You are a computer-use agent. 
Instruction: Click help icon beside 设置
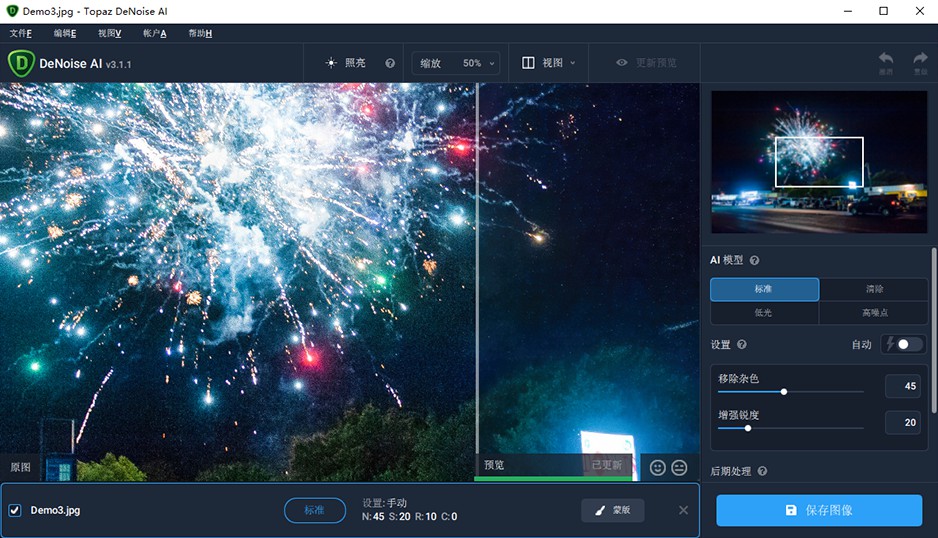742,345
